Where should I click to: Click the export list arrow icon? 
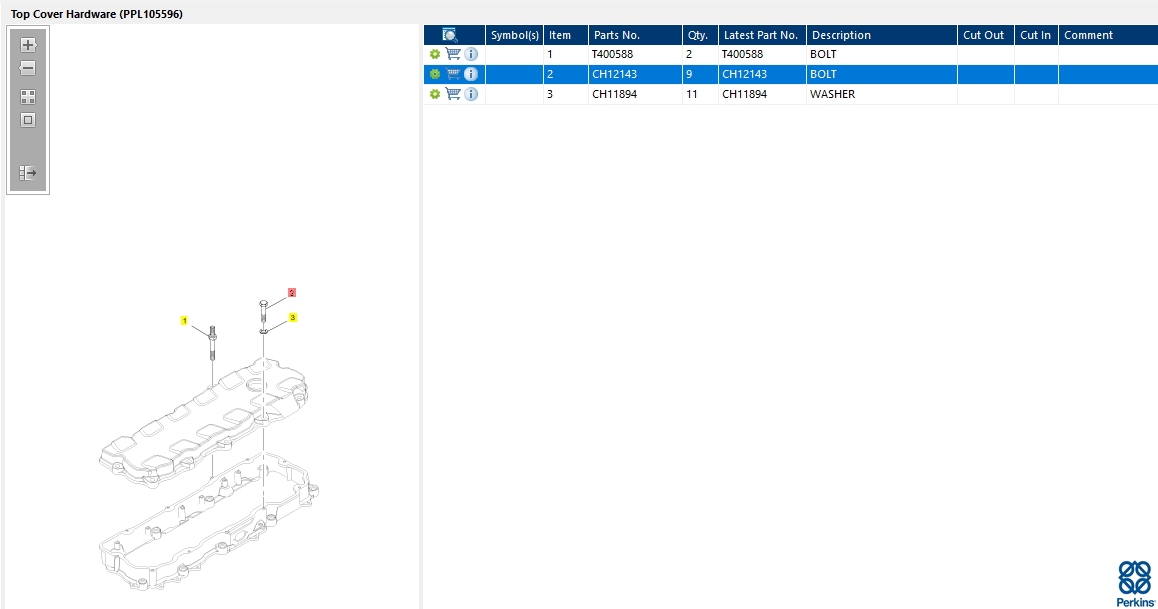[28, 173]
